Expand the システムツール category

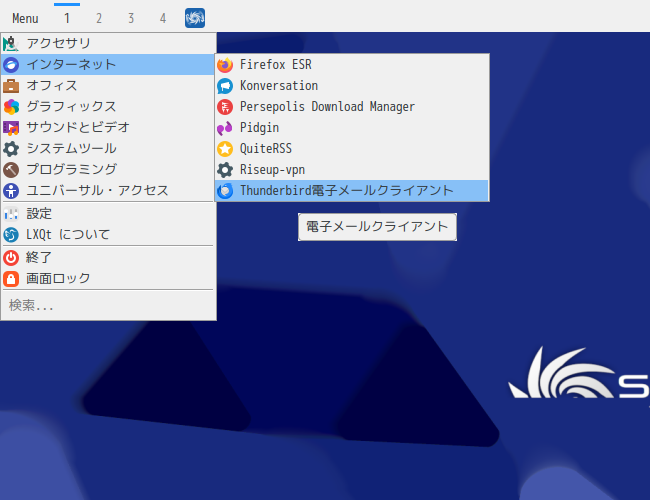pos(108,149)
